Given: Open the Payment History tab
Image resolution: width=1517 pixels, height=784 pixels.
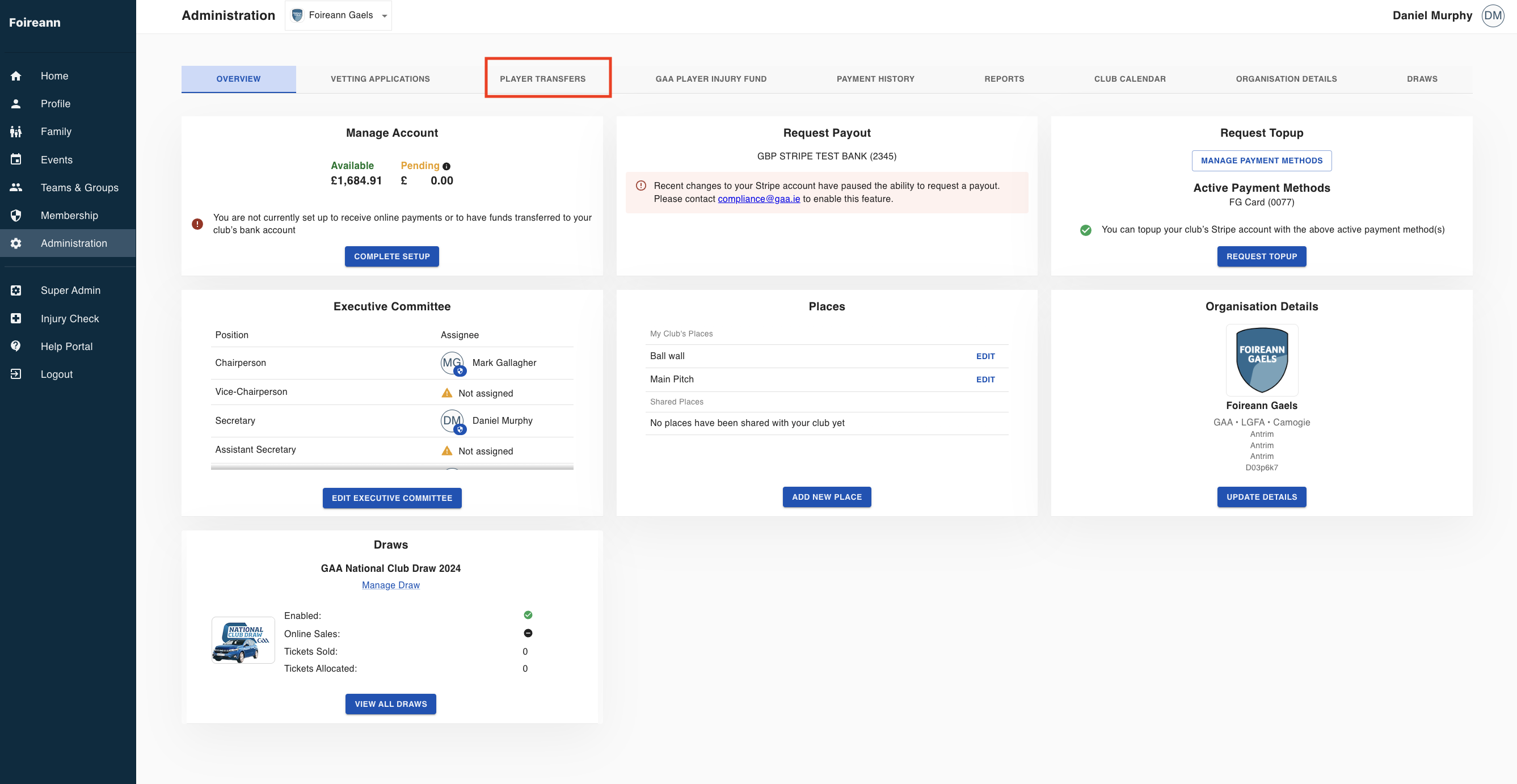Looking at the screenshot, I should (x=875, y=79).
